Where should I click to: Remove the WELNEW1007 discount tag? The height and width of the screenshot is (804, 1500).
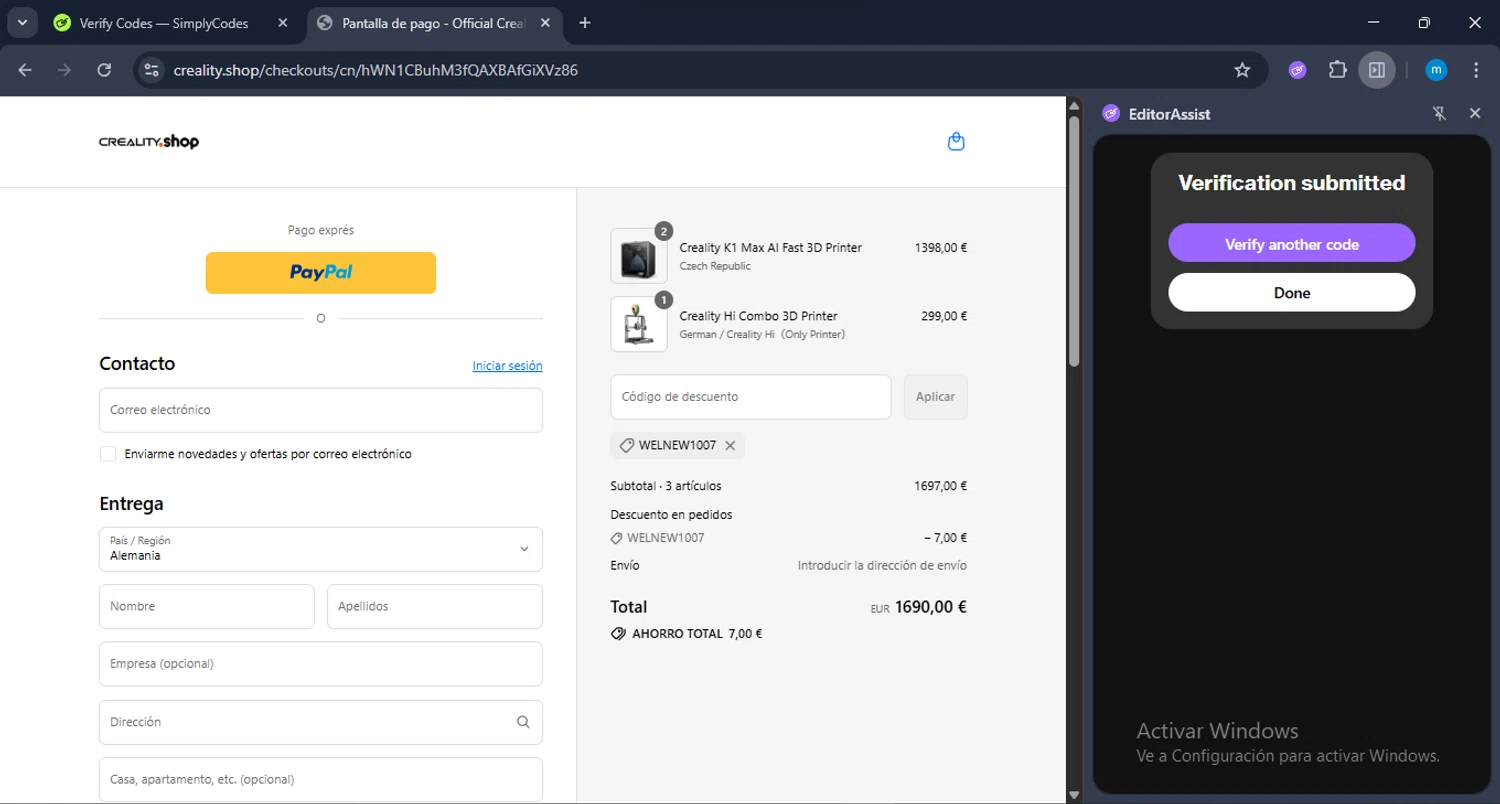pos(730,446)
